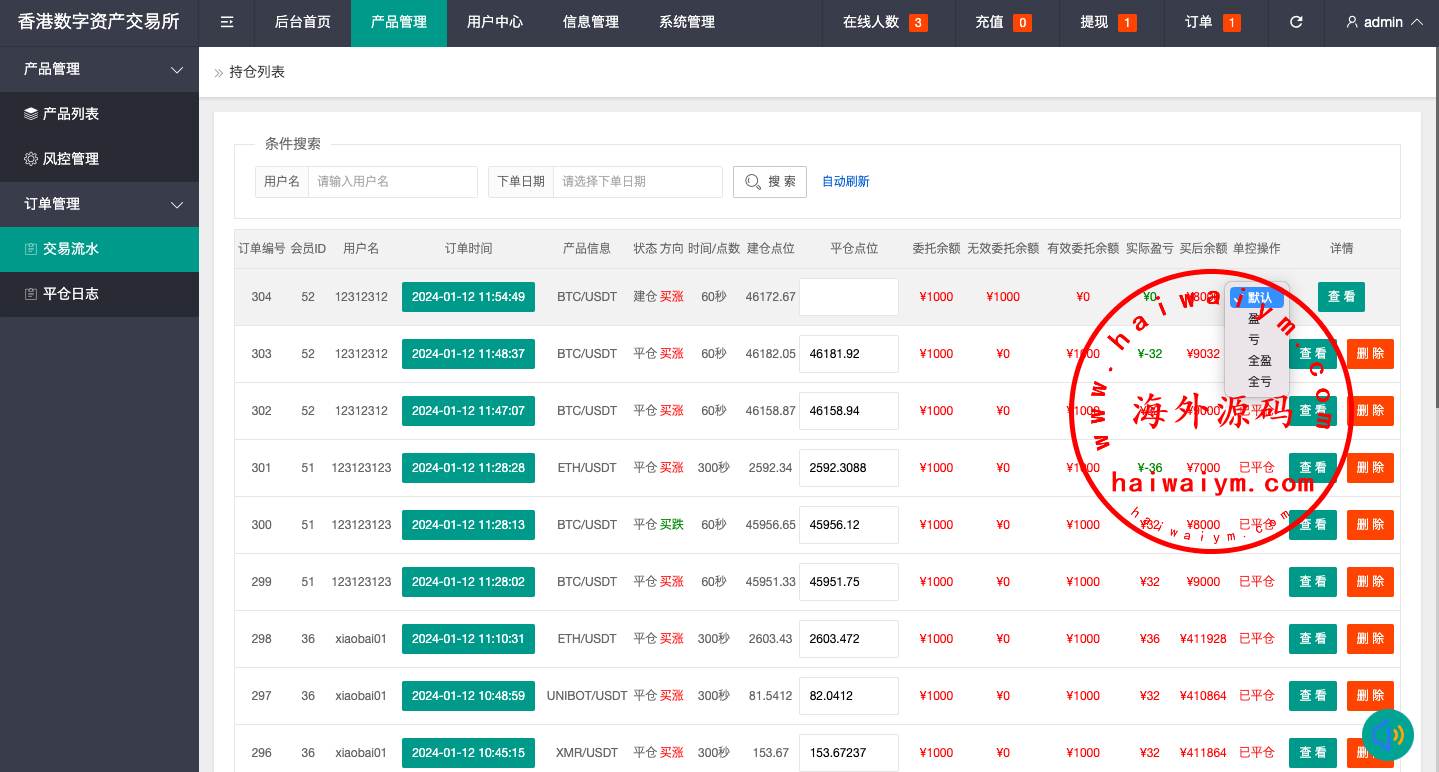1439x772 pixels.
Task: Open the 系统管理 top menu
Action: (687, 22)
